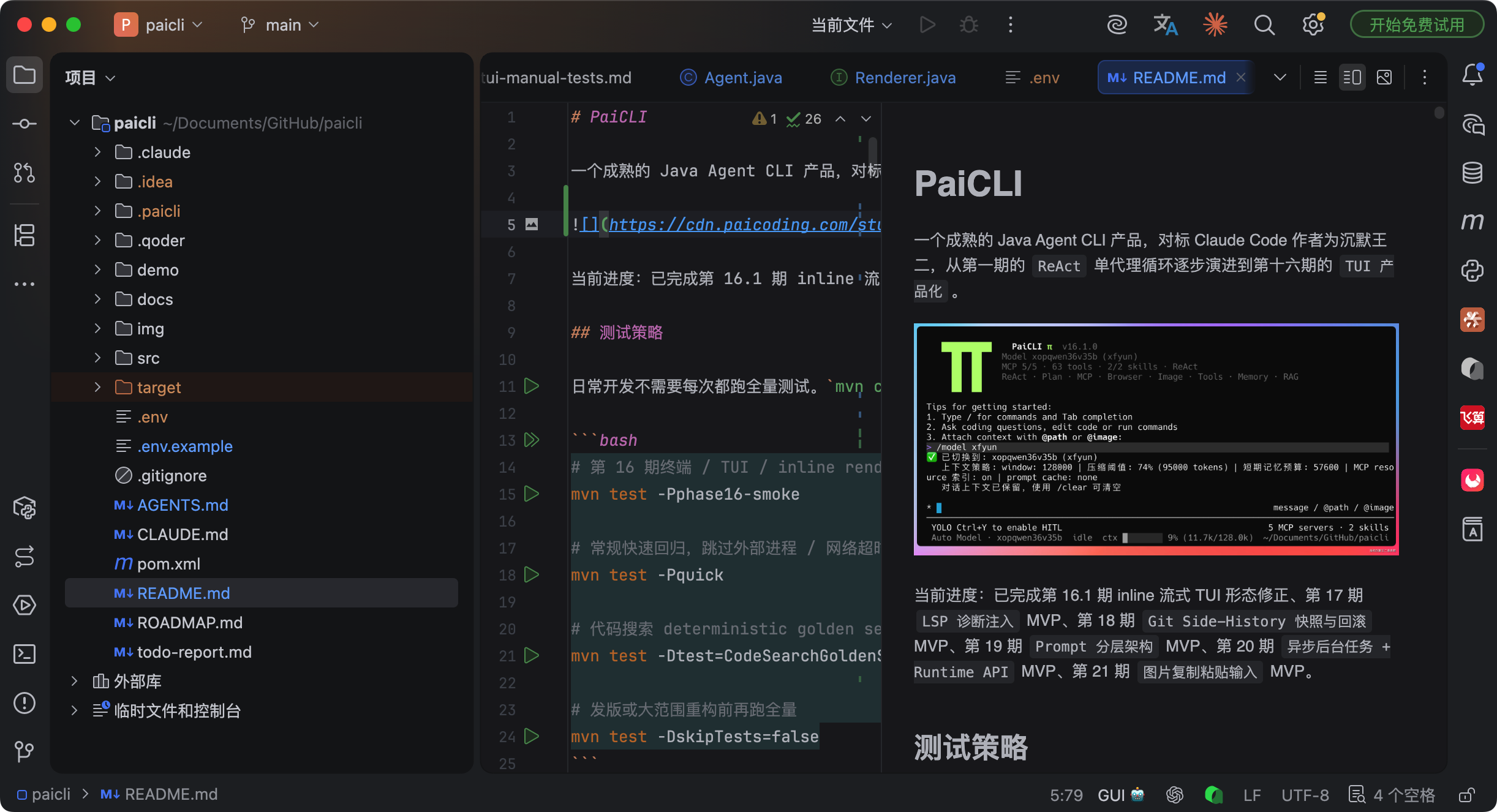
Task: Expand the .claude folder
Action: 97,152
